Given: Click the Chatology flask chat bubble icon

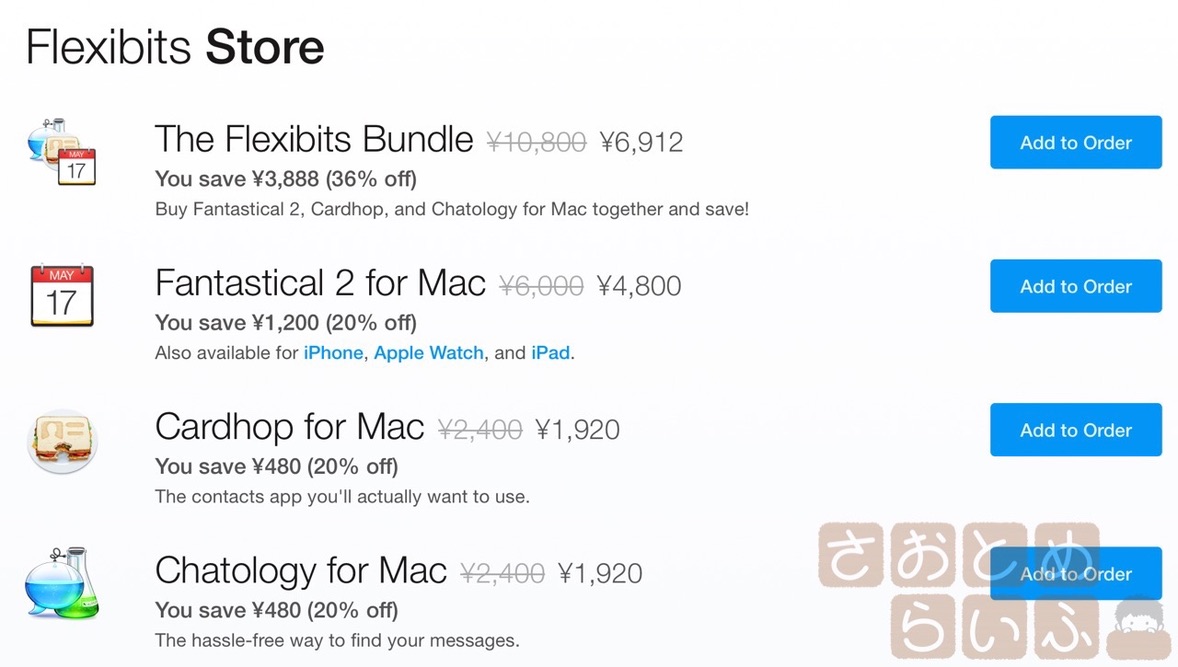Looking at the screenshot, I should pyautogui.click(x=62, y=583).
